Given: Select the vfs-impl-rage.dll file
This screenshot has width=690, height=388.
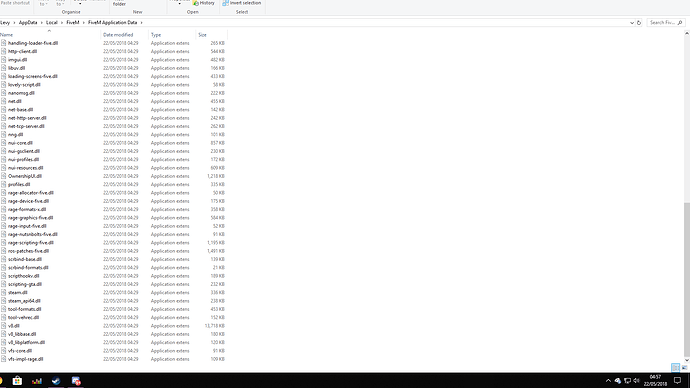Looking at the screenshot, I should pos(26,359).
